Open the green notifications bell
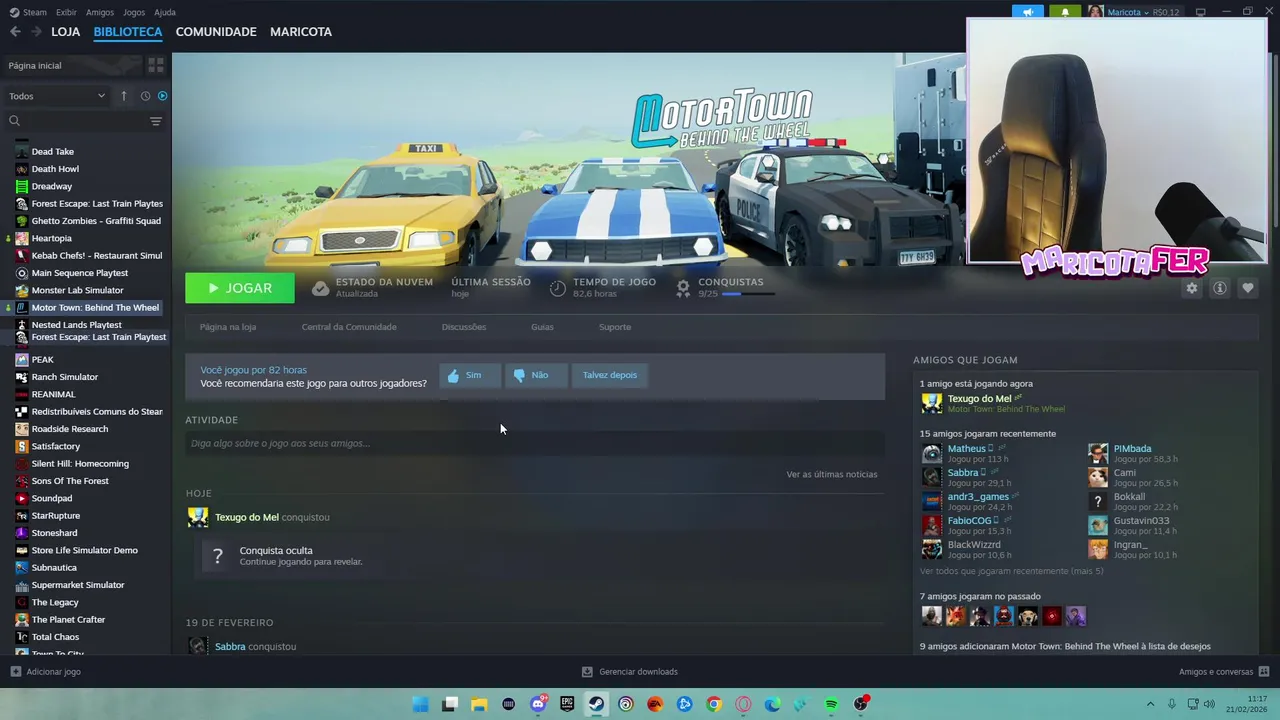 pyautogui.click(x=1065, y=12)
